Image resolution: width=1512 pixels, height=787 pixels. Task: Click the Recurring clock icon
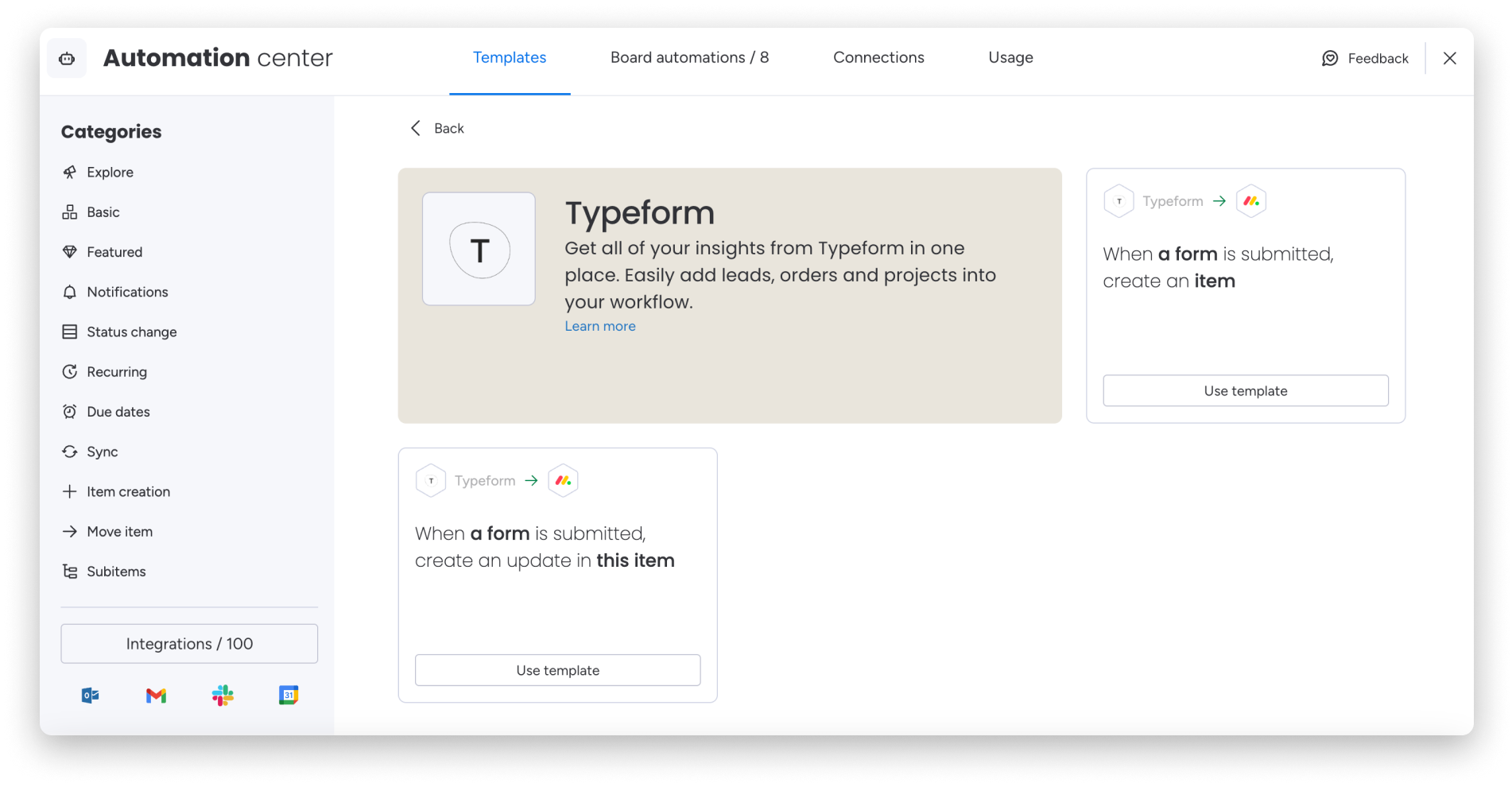click(x=70, y=372)
